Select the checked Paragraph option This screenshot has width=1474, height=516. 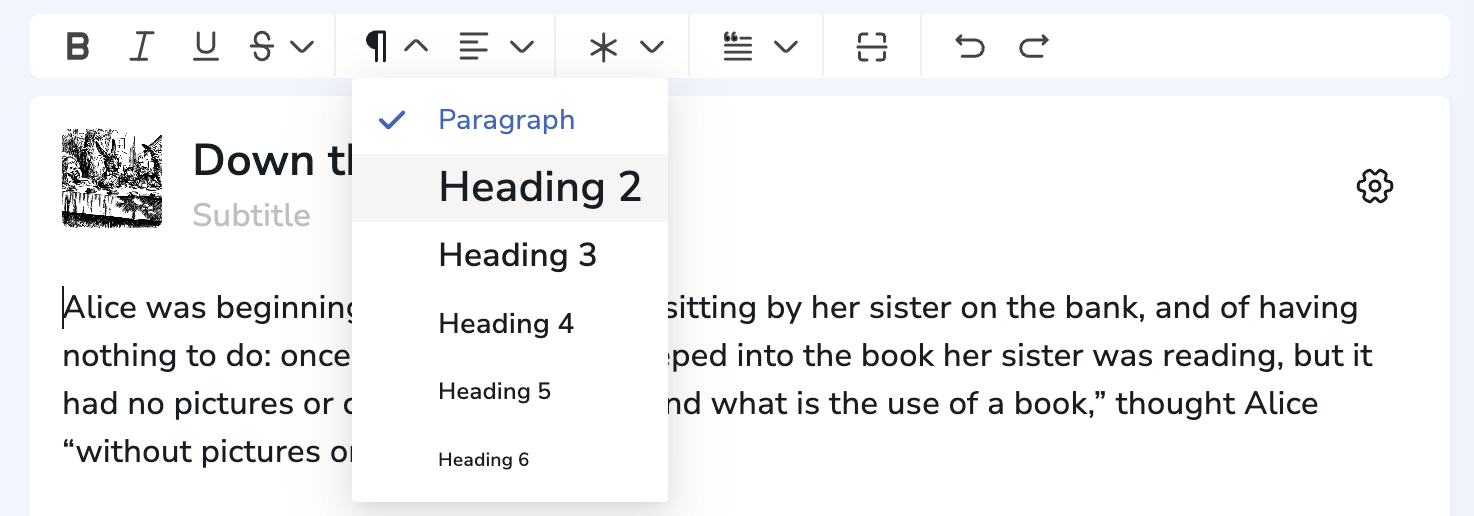coord(507,120)
